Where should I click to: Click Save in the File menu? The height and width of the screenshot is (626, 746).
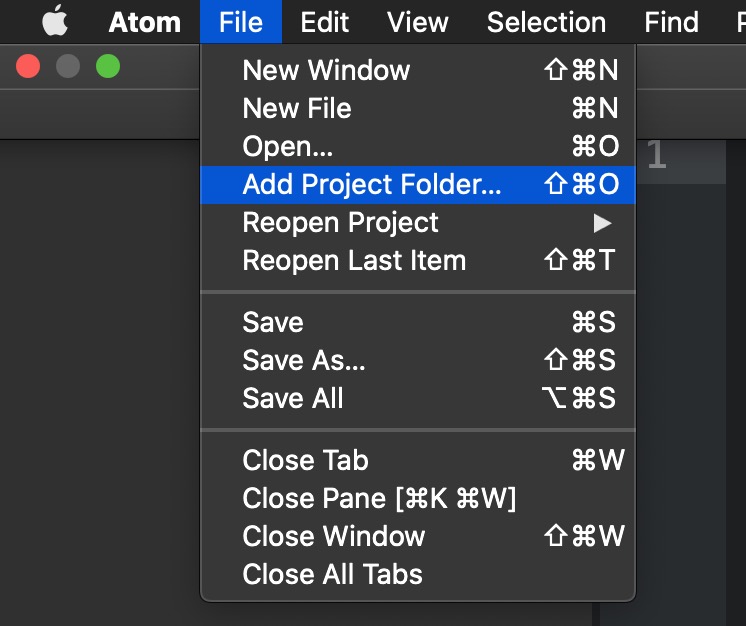click(x=273, y=322)
